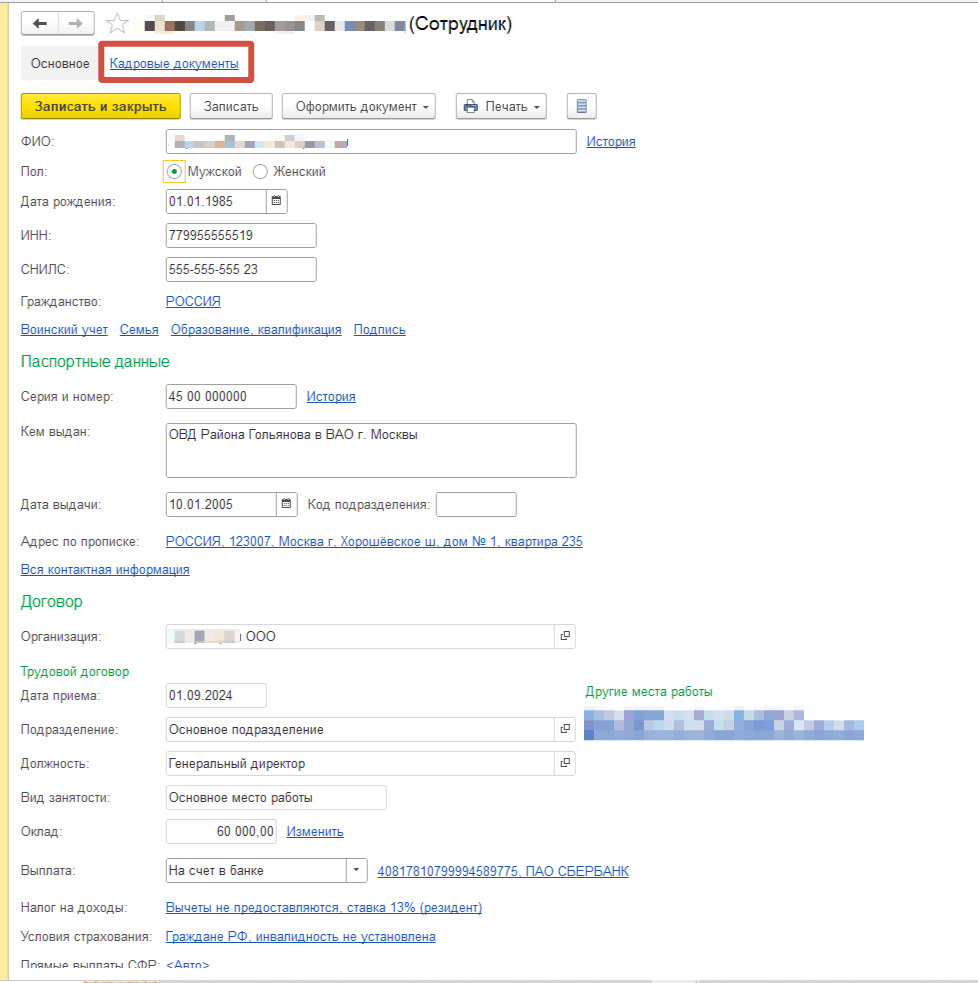The image size is (978, 983).
Task: Click the Кем выдан text area
Action: [371, 451]
